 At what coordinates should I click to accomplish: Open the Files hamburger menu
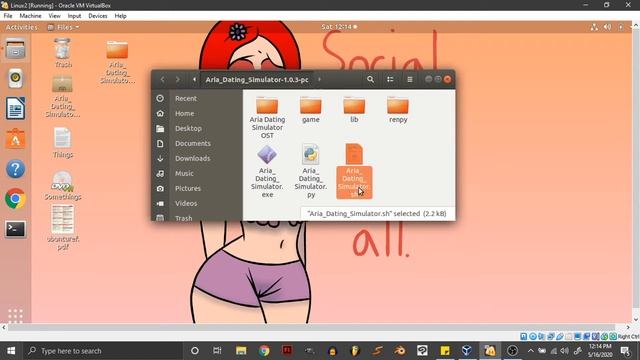410,80
